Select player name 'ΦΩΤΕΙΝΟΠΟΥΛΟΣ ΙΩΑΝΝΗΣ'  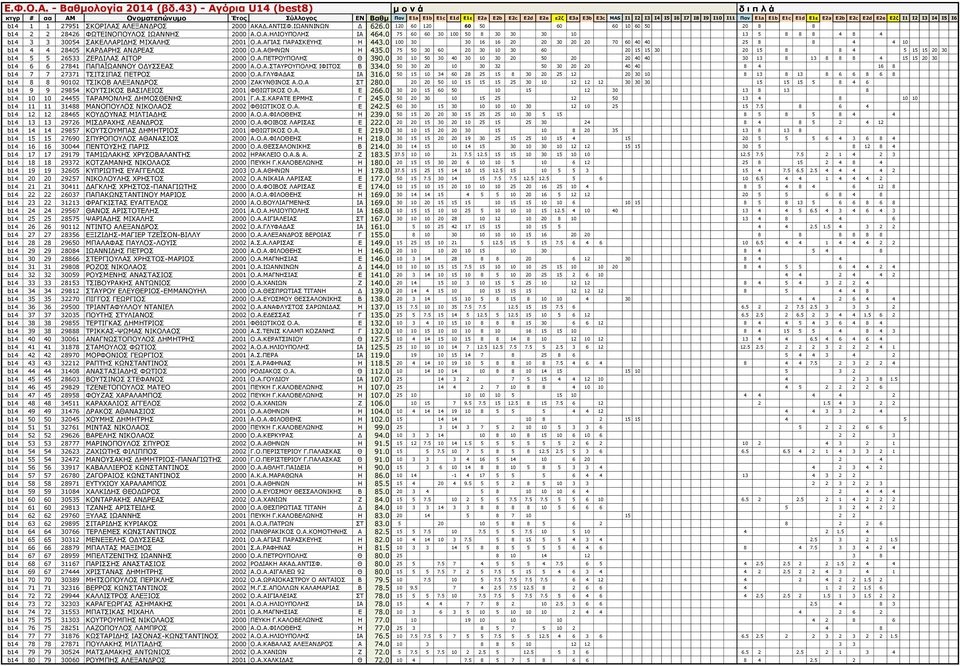(131, 35)
